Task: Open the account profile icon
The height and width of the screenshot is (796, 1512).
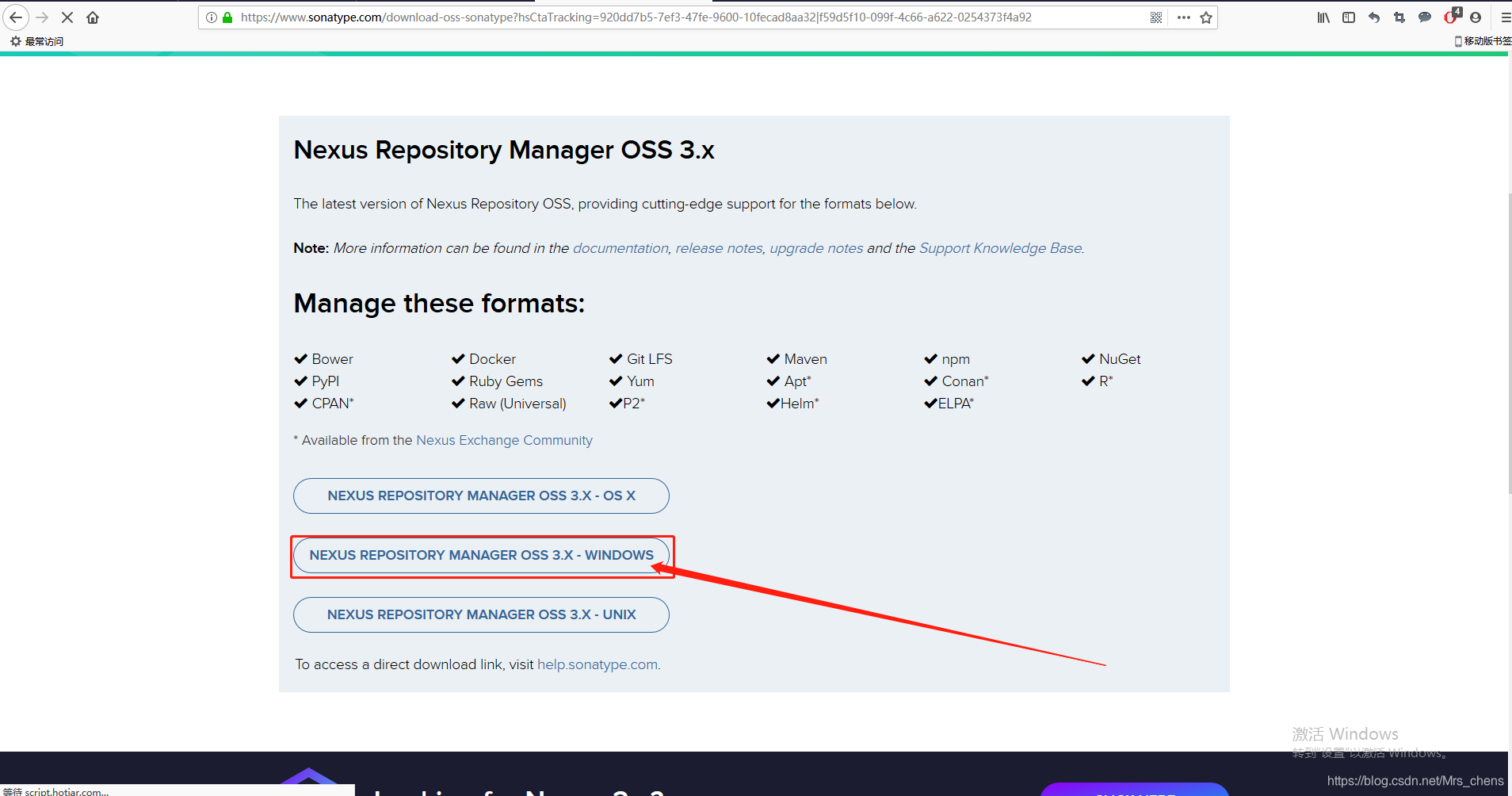Action: pos(1476,17)
